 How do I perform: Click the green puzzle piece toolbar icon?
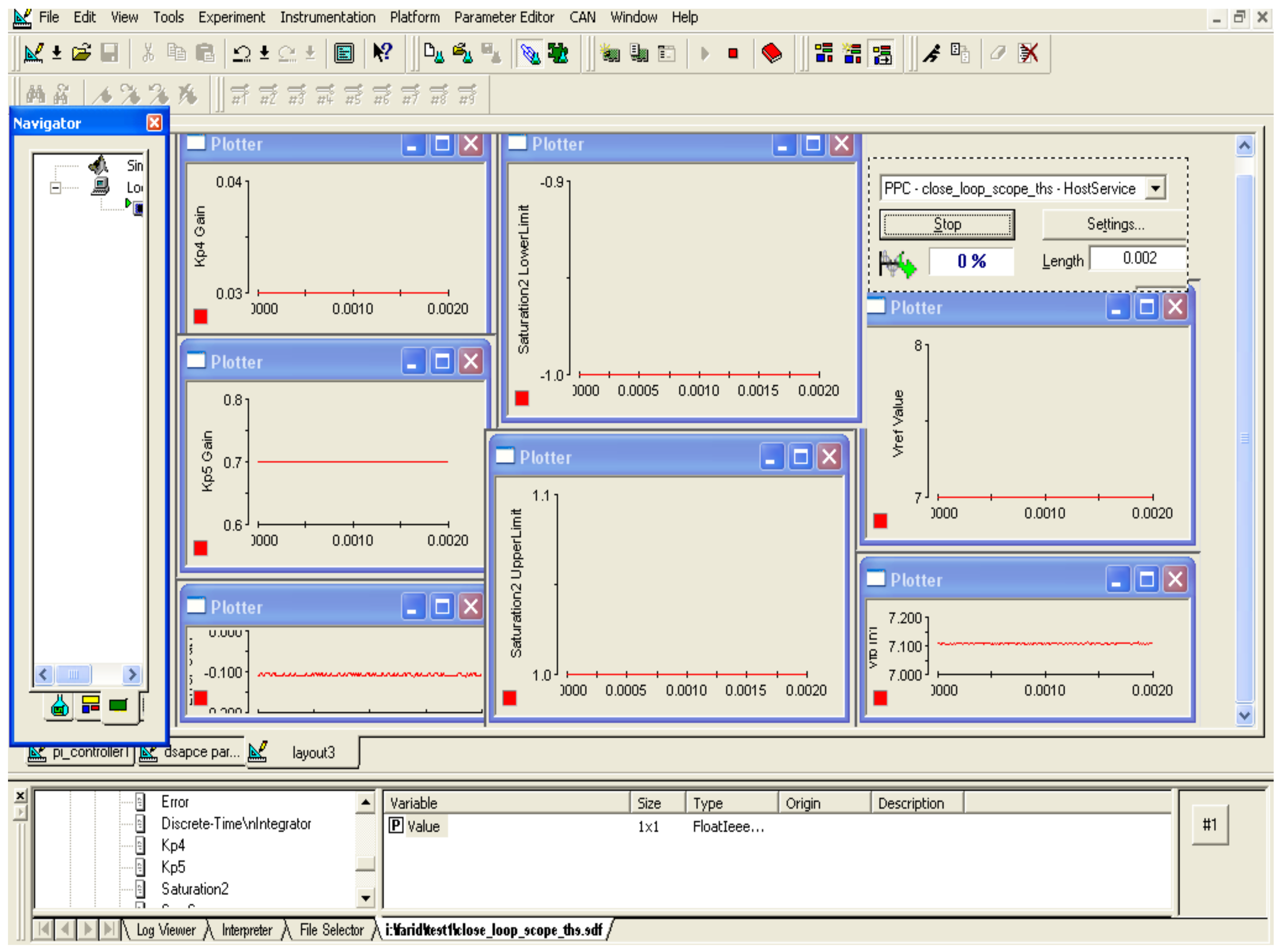coord(557,54)
